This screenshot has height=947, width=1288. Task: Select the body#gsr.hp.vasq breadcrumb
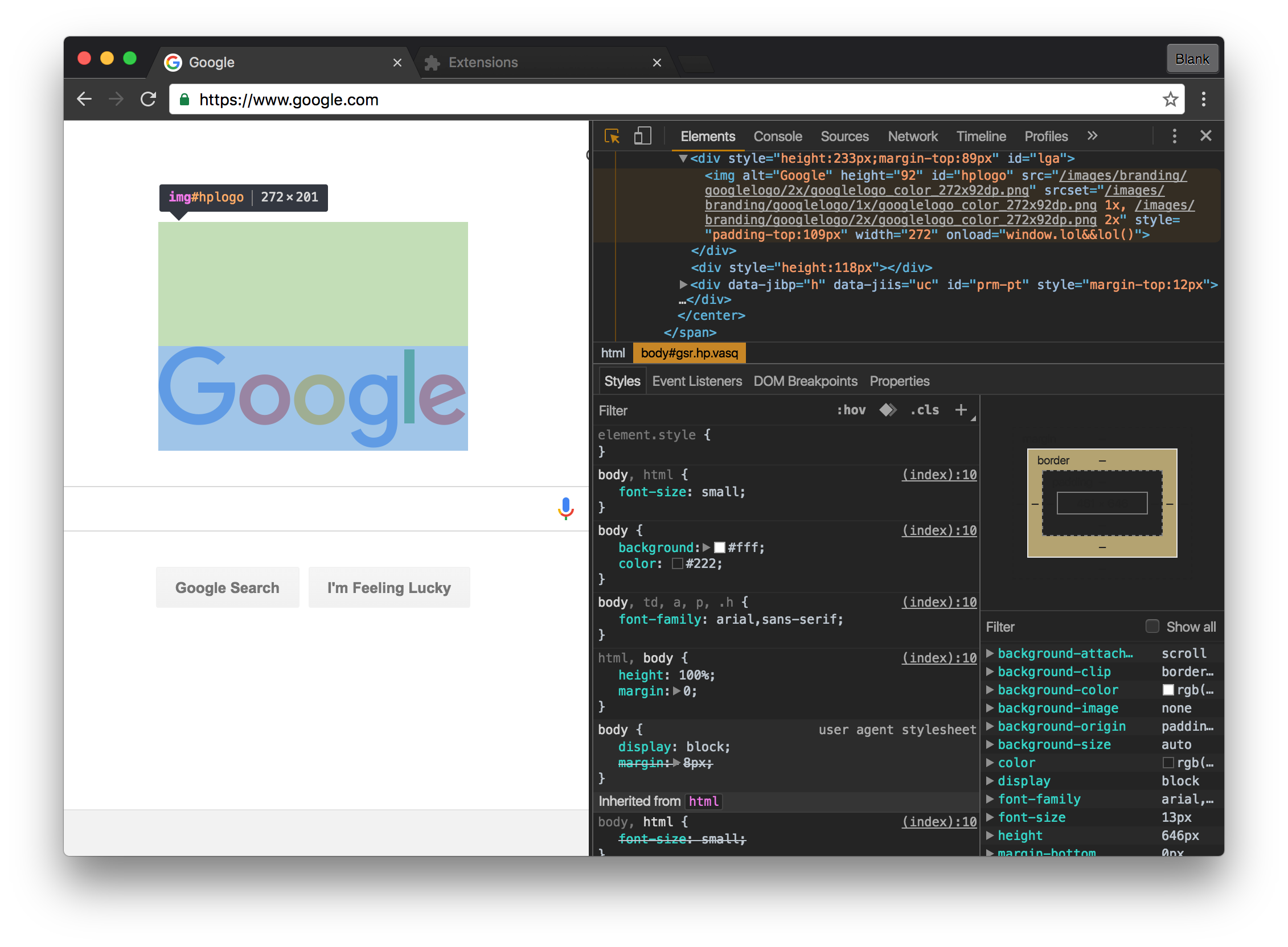click(x=689, y=353)
